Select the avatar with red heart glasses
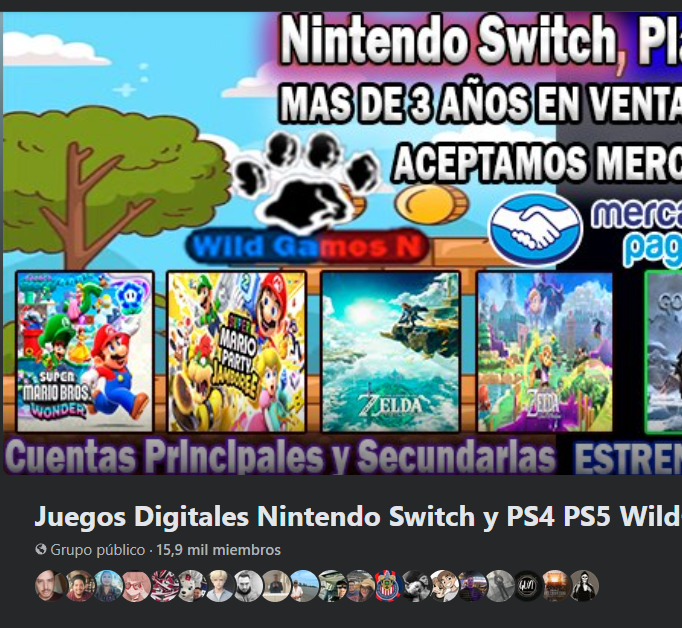The image size is (682, 628). (x=136, y=586)
